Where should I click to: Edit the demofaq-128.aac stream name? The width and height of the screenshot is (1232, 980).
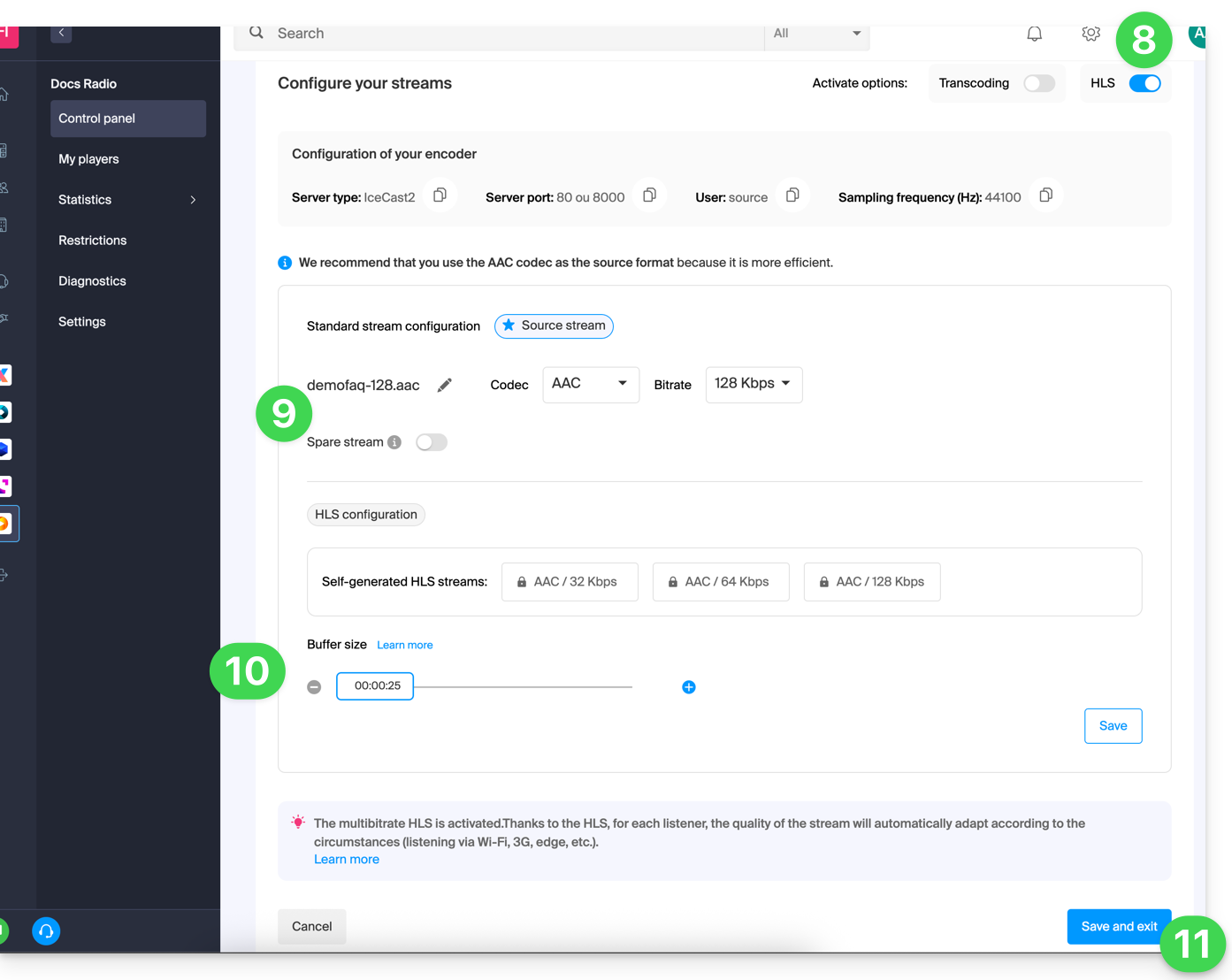point(445,385)
